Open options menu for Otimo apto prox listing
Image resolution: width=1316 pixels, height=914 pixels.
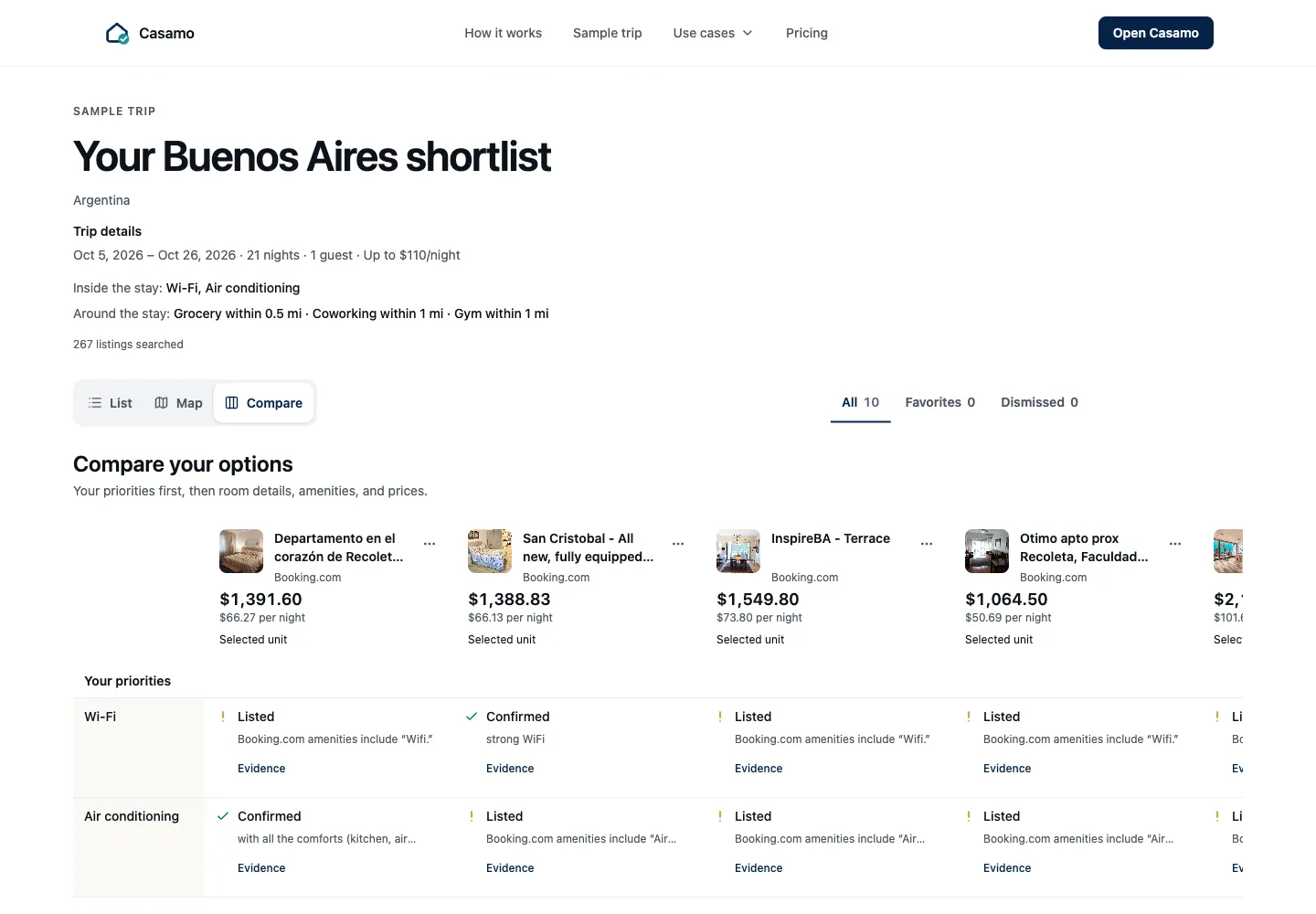(x=1175, y=544)
